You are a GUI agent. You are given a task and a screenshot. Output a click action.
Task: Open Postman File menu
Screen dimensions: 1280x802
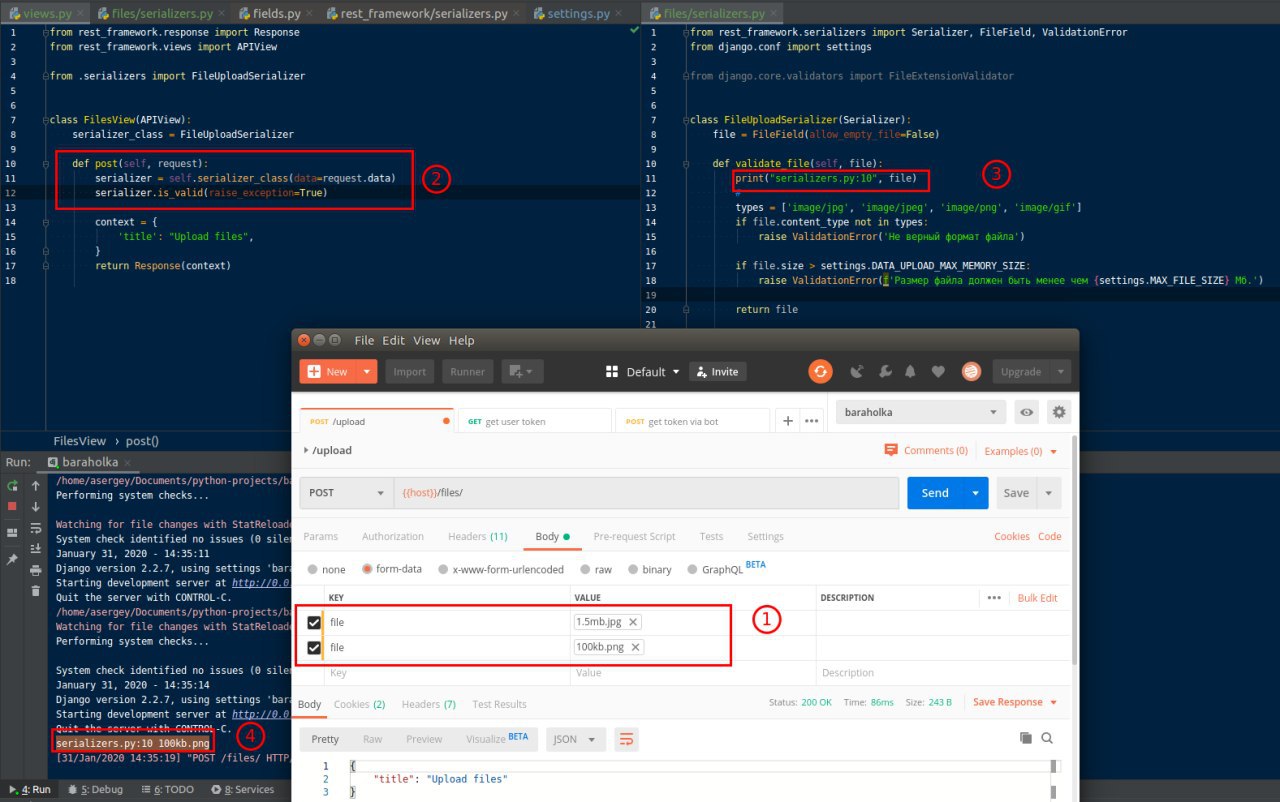point(364,340)
